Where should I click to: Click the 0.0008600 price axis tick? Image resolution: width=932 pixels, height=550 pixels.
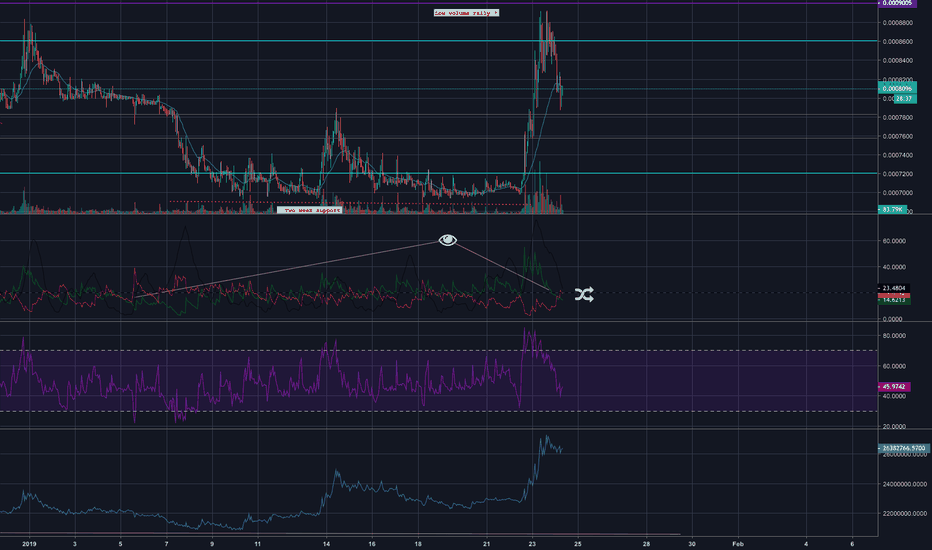[898, 42]
